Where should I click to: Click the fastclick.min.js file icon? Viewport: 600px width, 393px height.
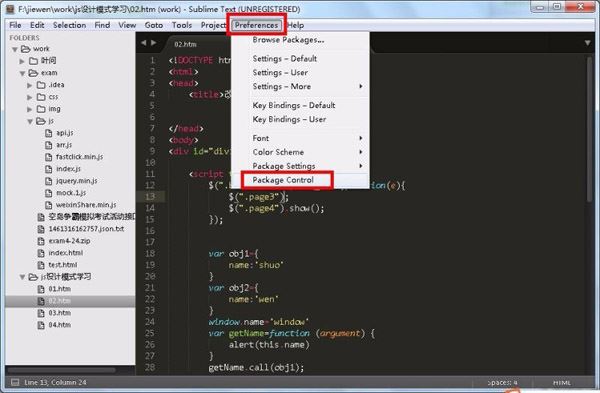point(49,157)
